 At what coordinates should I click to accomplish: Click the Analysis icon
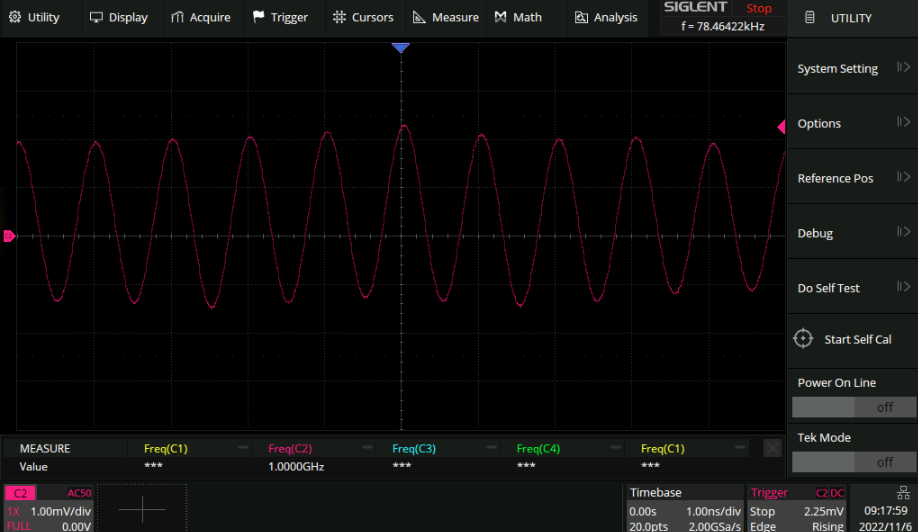pos(581,17)
